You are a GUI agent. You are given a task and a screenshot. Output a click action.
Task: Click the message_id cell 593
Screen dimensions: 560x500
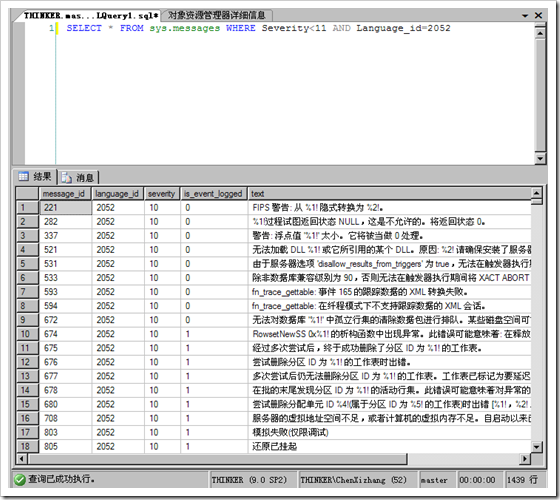tap(65, 292)
